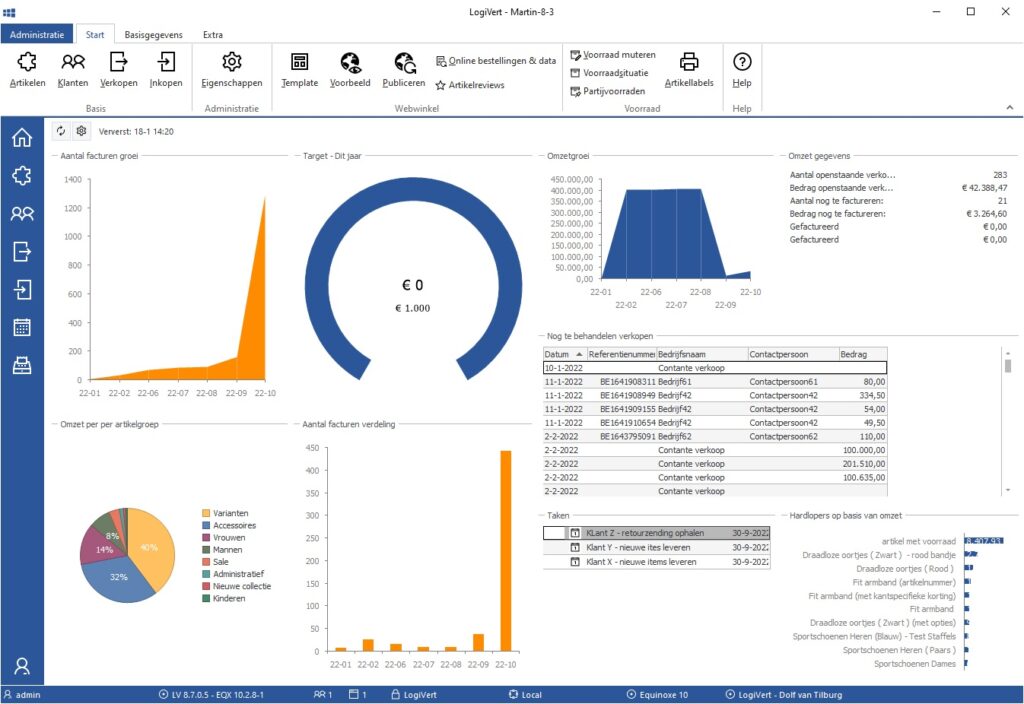Select task Klant Y - nieuwe ites leveren

tap(656, 547)
